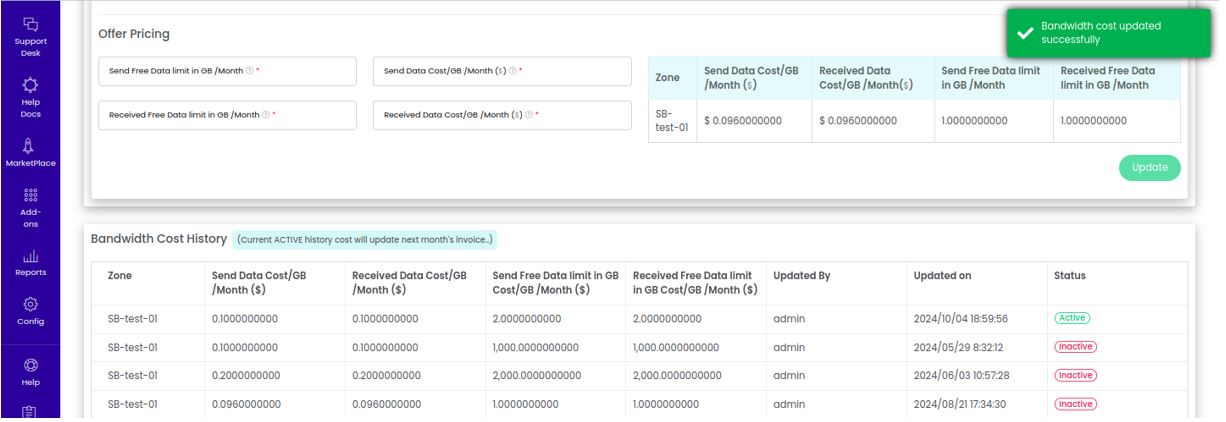Click the green Update button
Screen dimensions: 1226x422
tap(1149, 168)
